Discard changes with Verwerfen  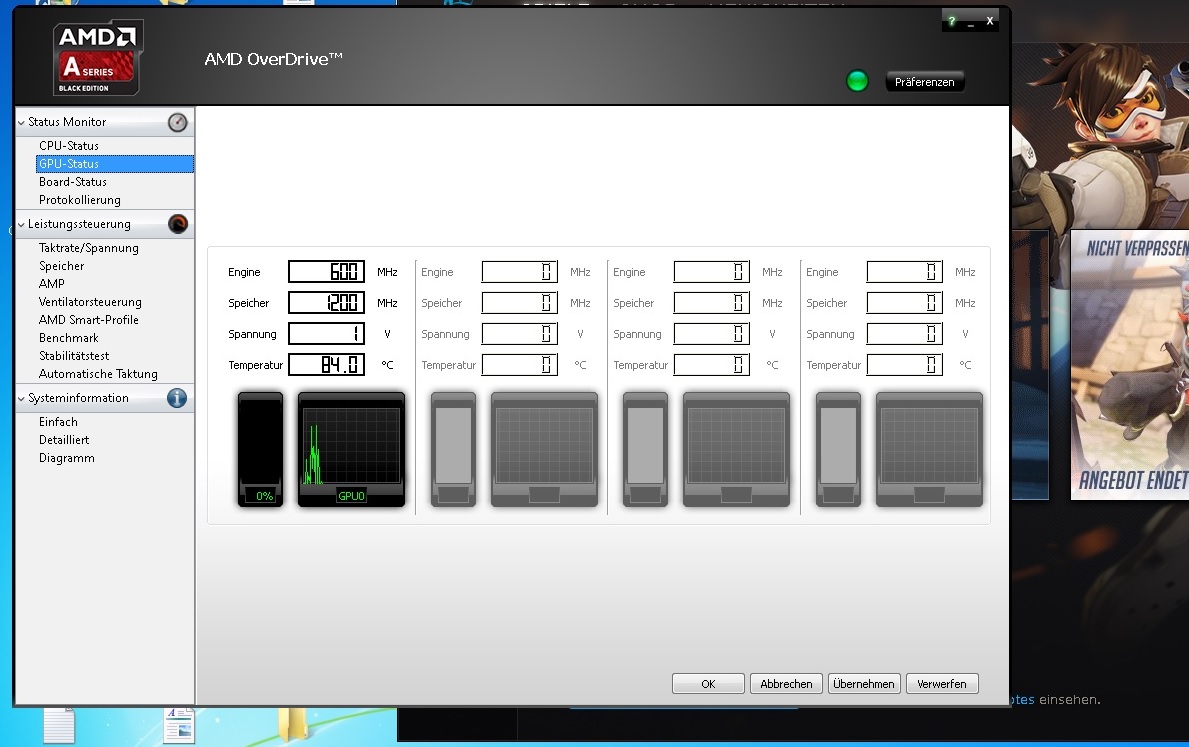[x=942, y=683]
